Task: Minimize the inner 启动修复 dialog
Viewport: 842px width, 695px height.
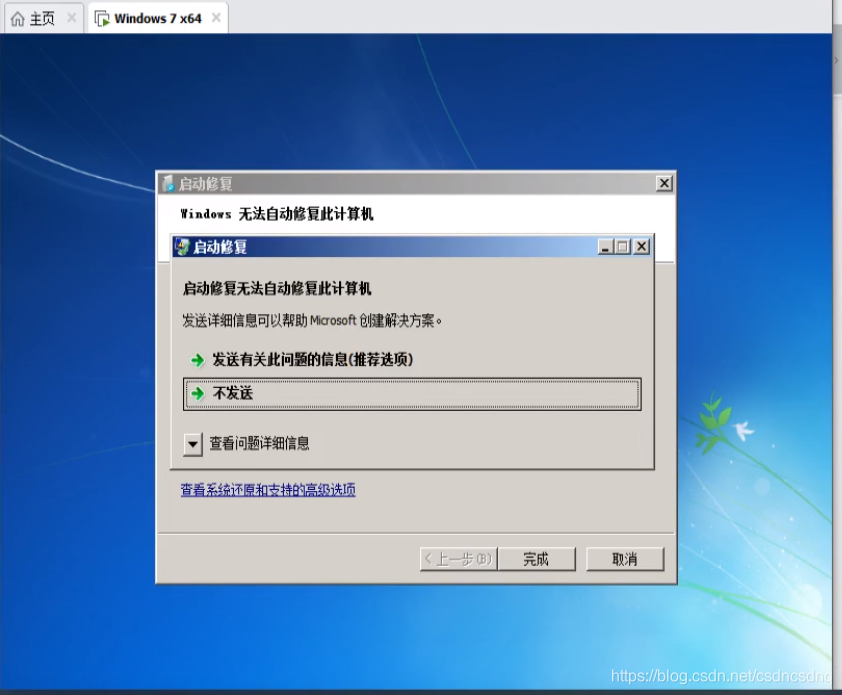Action: [605, 247]
